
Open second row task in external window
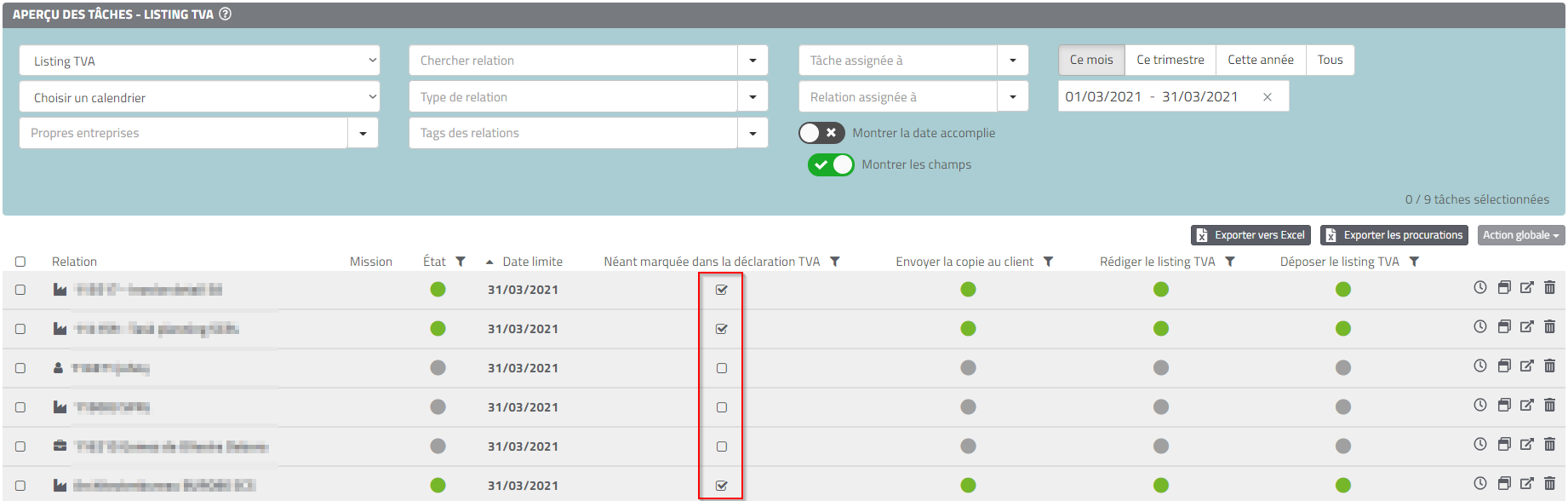click(1526, 327)
